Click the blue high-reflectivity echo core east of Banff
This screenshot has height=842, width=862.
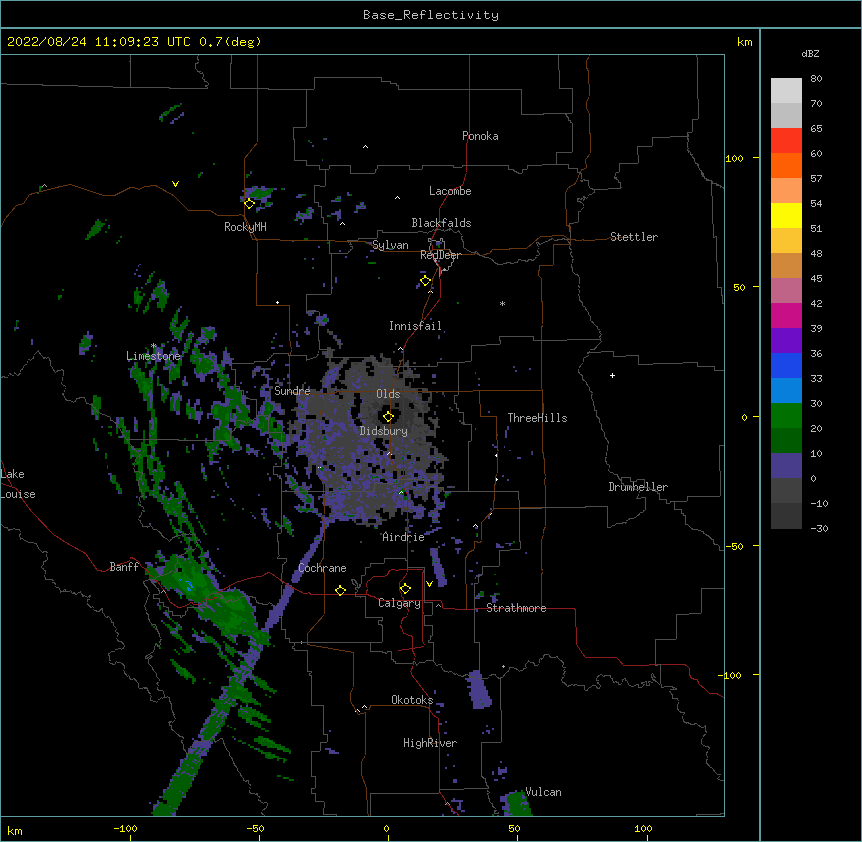[189, 586]
